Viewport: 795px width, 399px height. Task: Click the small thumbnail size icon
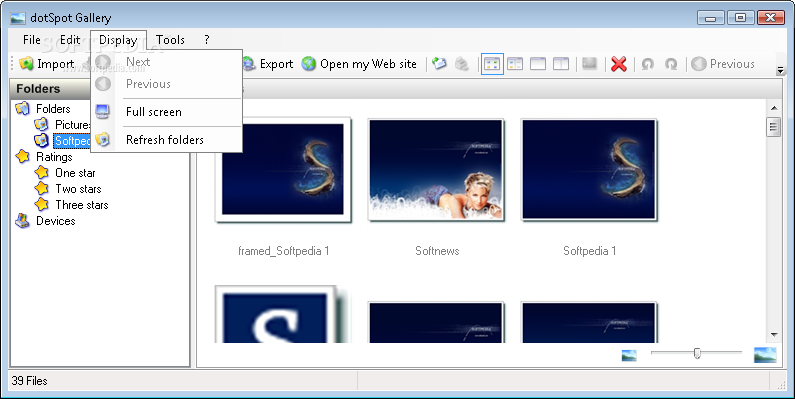pyautogui.click(x=629, y=355)
